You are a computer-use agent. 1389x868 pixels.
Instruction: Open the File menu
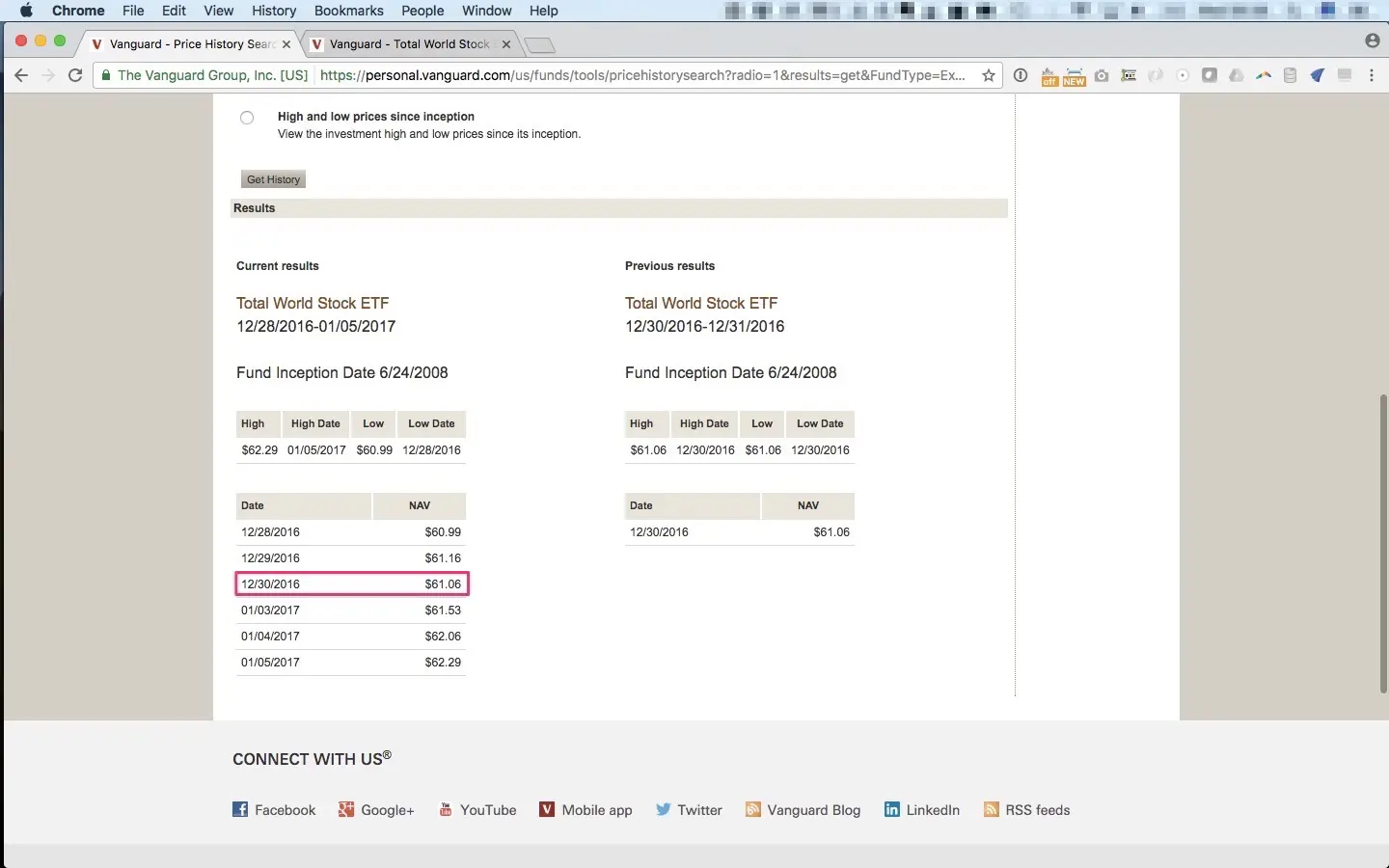133,11
